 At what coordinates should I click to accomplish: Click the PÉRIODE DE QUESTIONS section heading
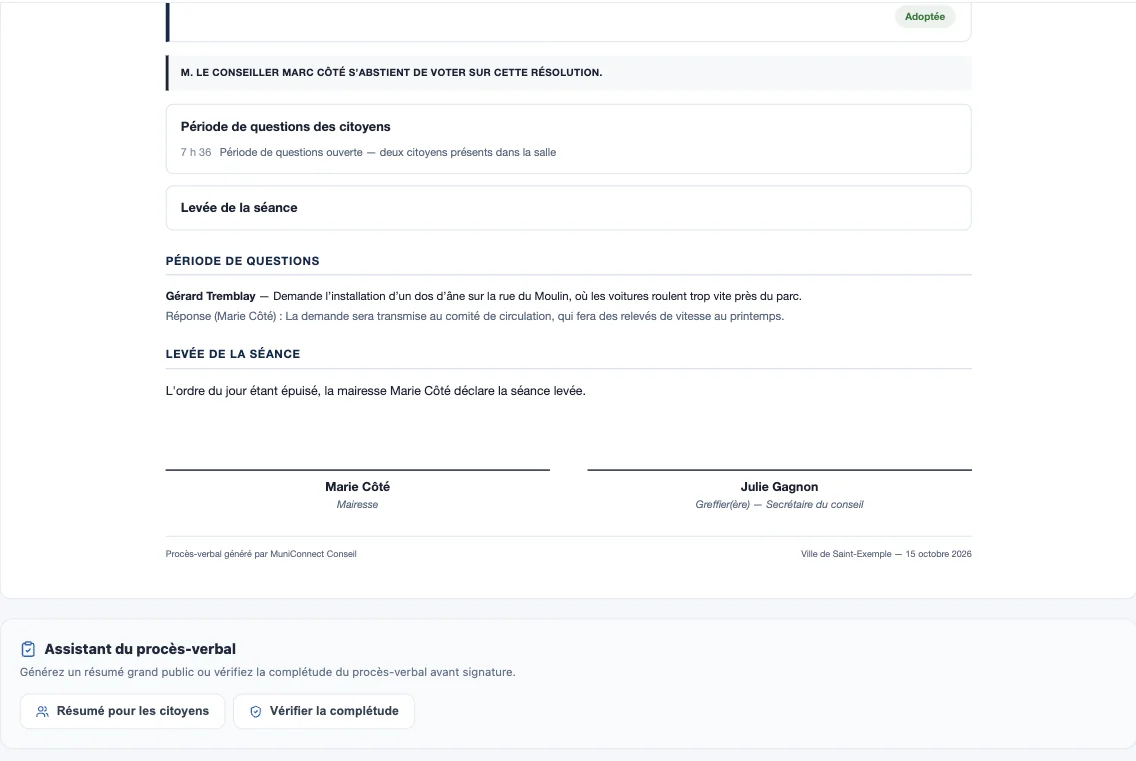coord(243,261)
